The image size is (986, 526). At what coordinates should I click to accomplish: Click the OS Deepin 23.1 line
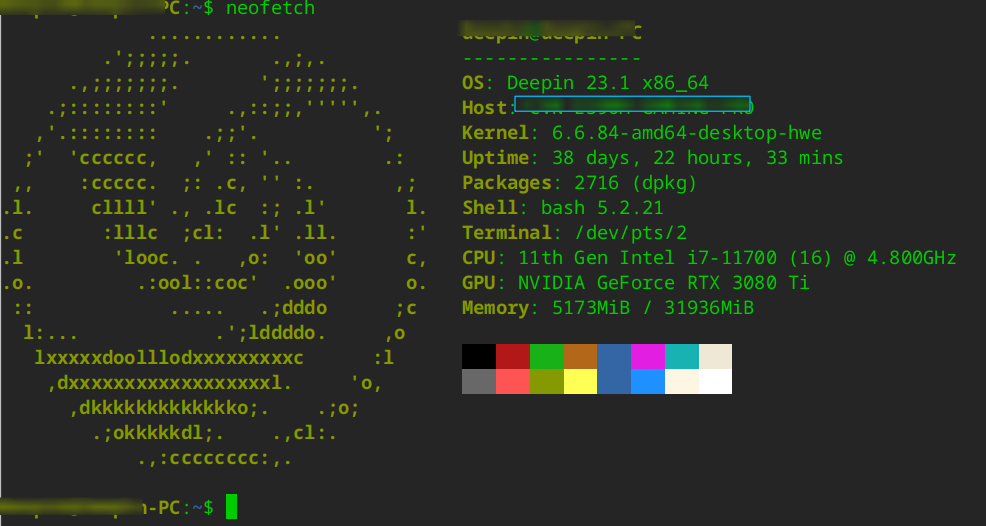585,83
